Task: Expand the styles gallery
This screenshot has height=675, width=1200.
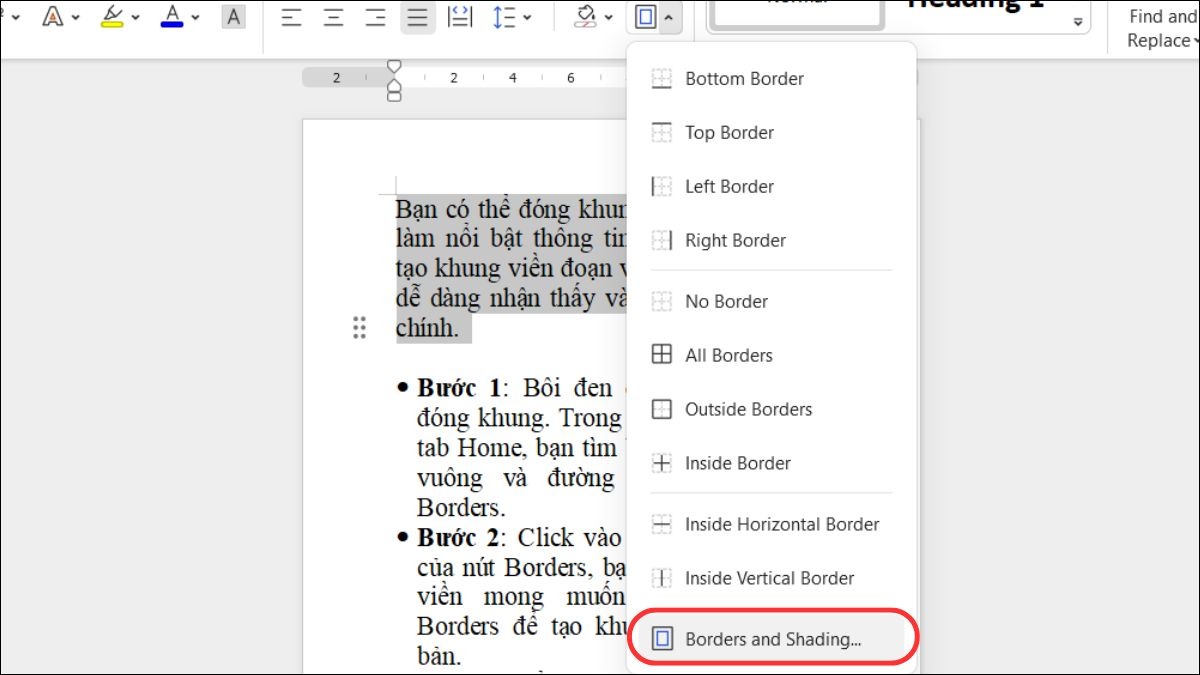Action: [x=1078, y=22]
